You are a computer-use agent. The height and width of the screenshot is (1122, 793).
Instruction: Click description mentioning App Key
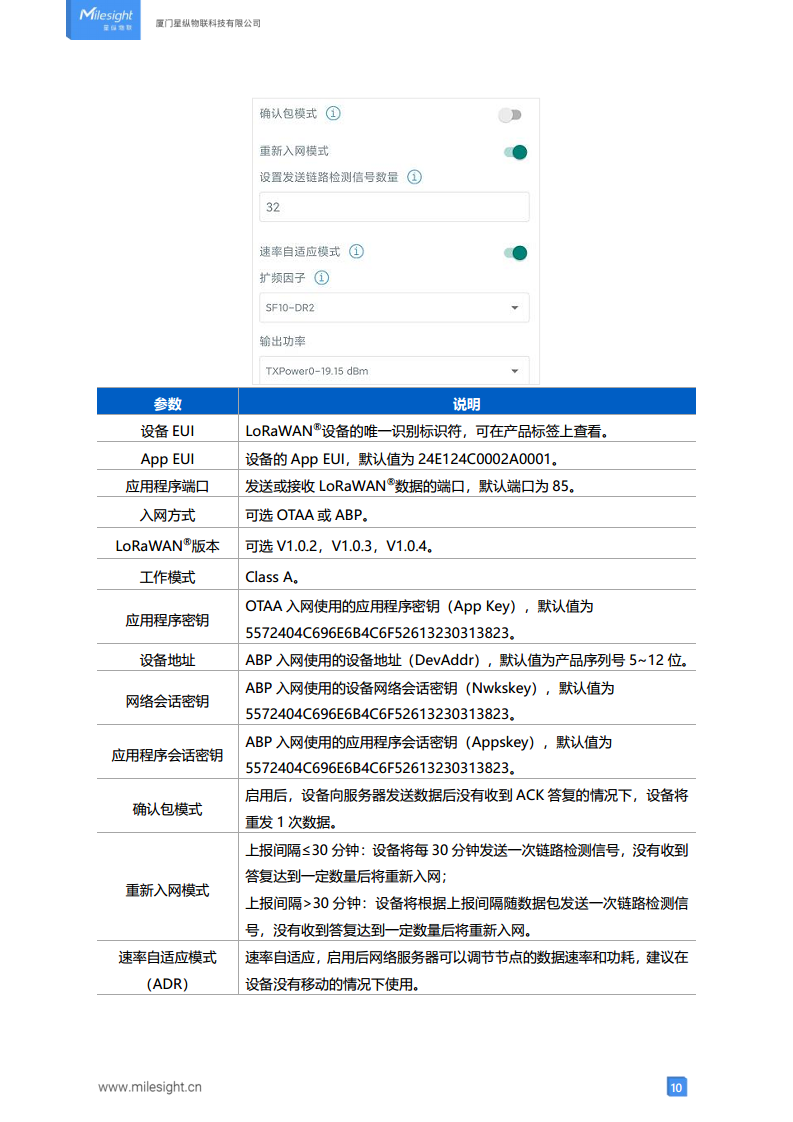tap(419, 620)
